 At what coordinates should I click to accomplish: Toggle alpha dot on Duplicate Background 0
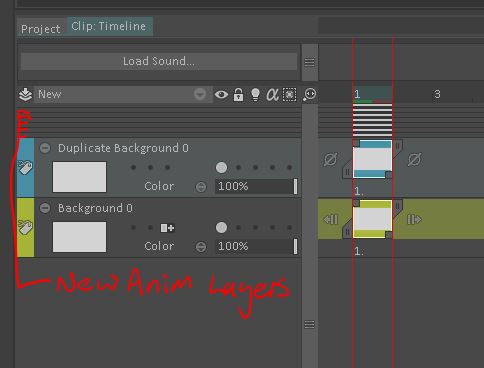[x=272, y=167]
